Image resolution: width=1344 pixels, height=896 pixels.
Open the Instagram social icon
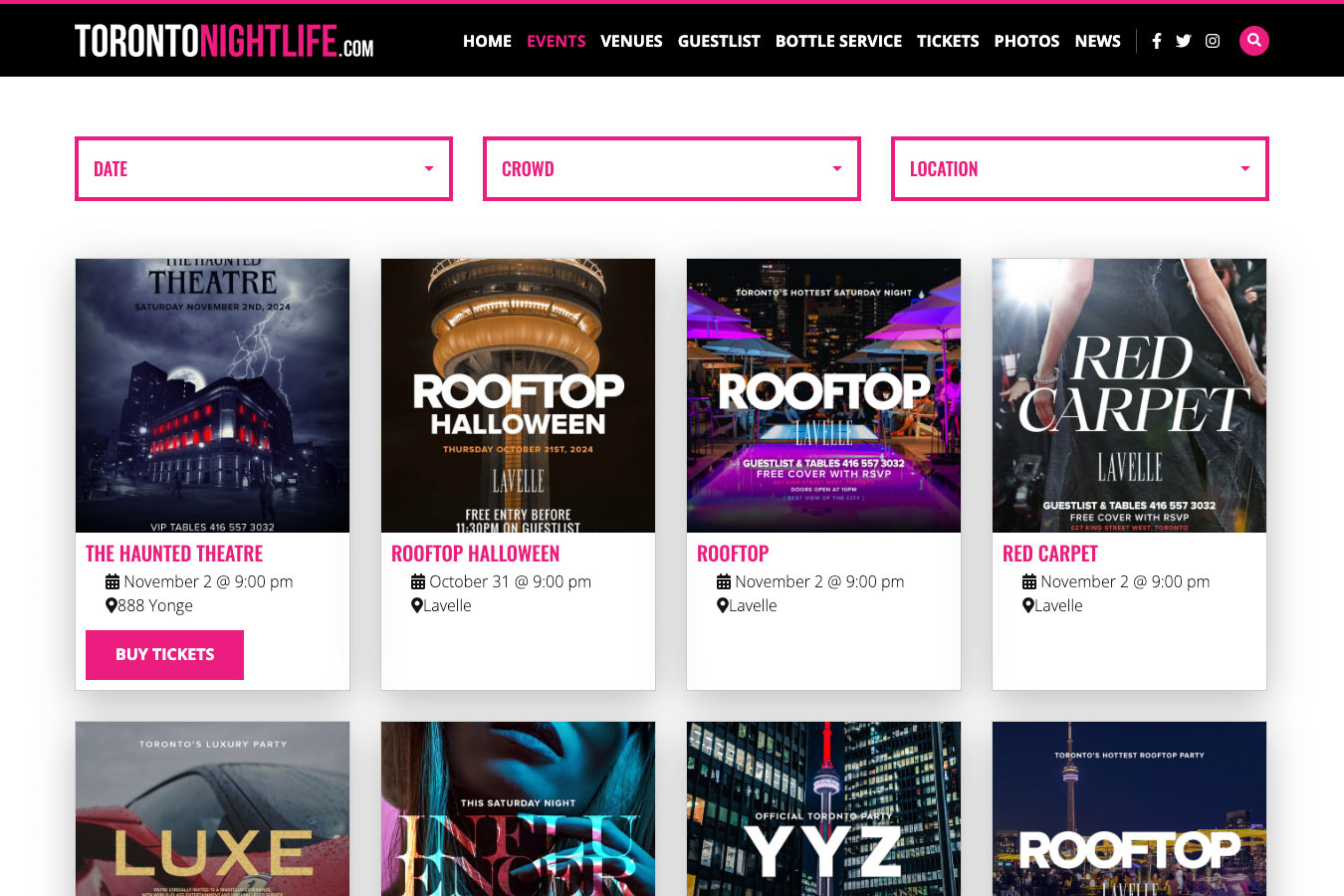1213,41
